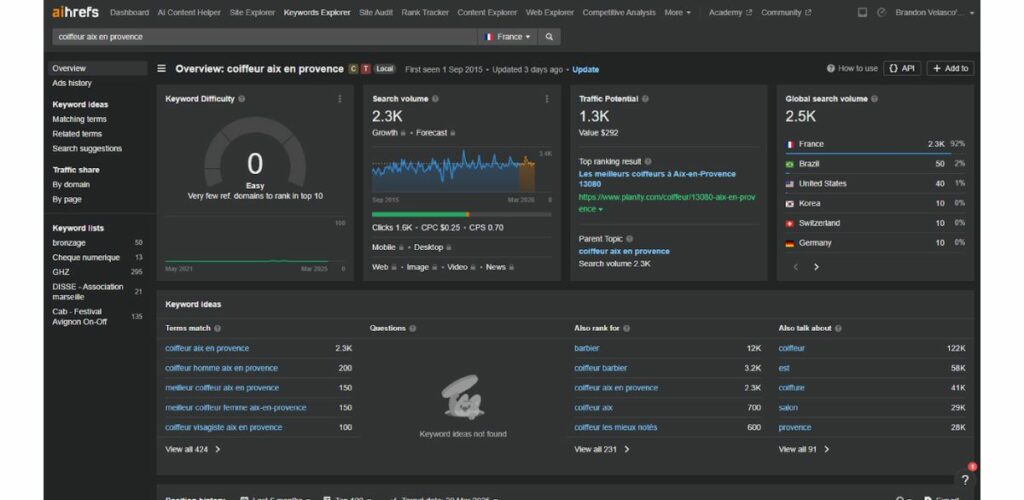Open coiffeur homme aix en provence keyword
Viewport: 1024px width, 500px height.
coord(221,368)
